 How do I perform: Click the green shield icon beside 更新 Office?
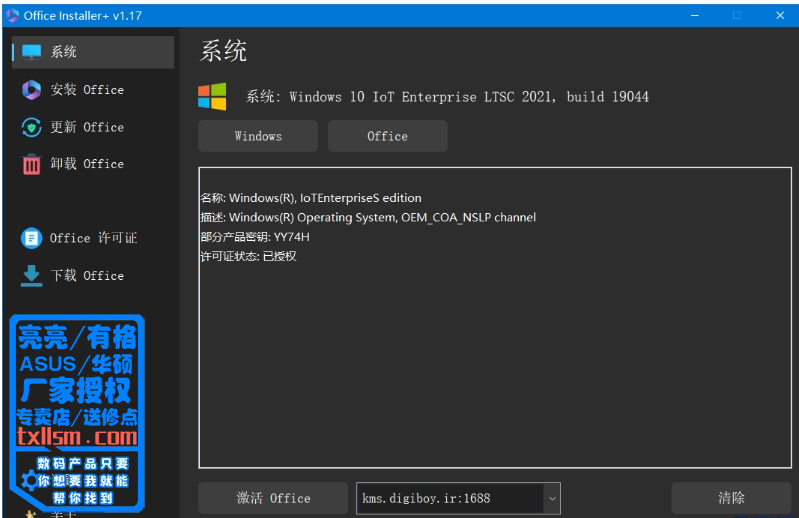click(x=32, y=127)
